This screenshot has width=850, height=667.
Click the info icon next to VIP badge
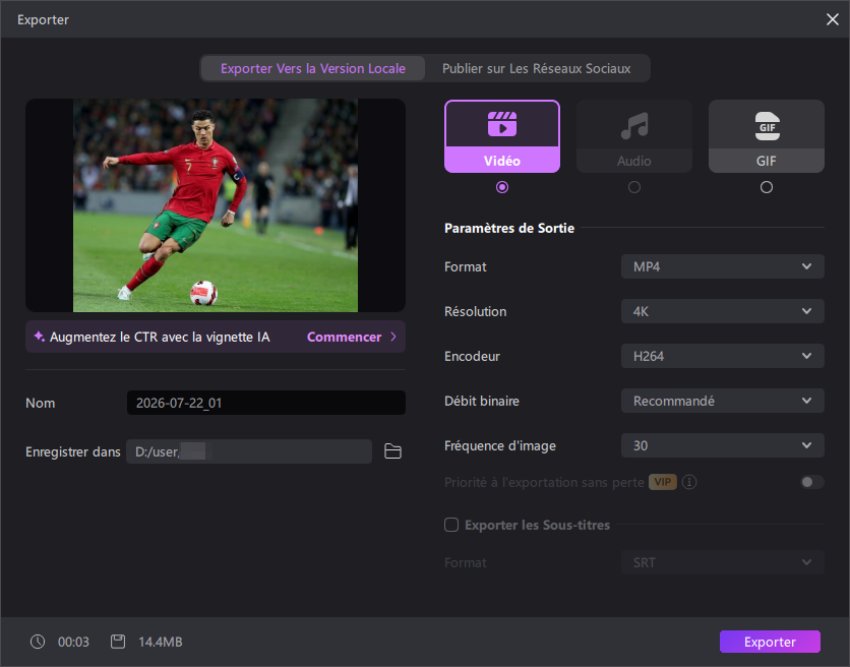(689, 482)
